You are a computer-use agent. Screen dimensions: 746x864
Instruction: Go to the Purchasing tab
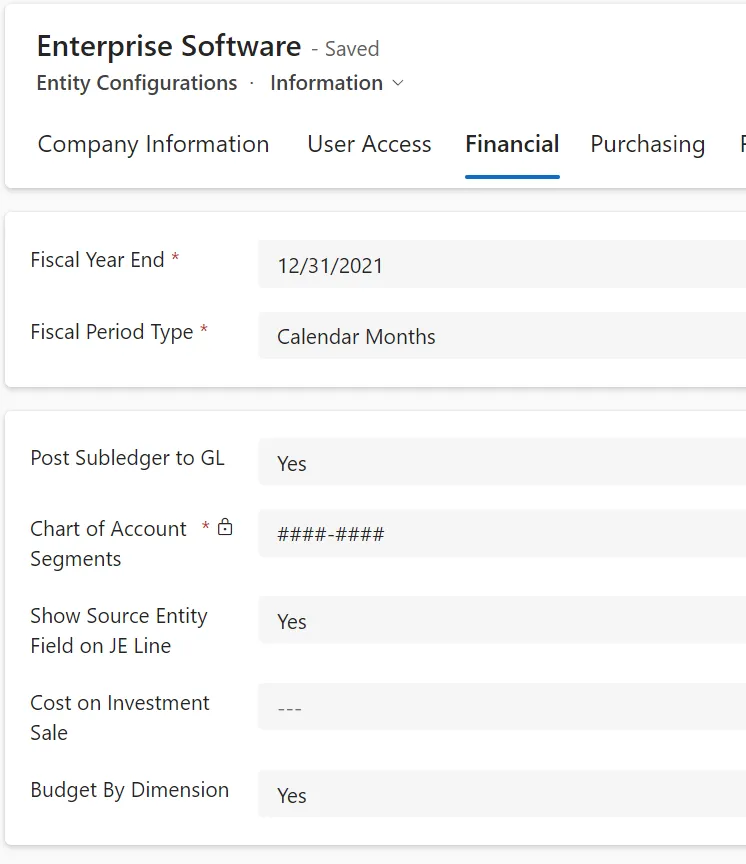point(648,144)
